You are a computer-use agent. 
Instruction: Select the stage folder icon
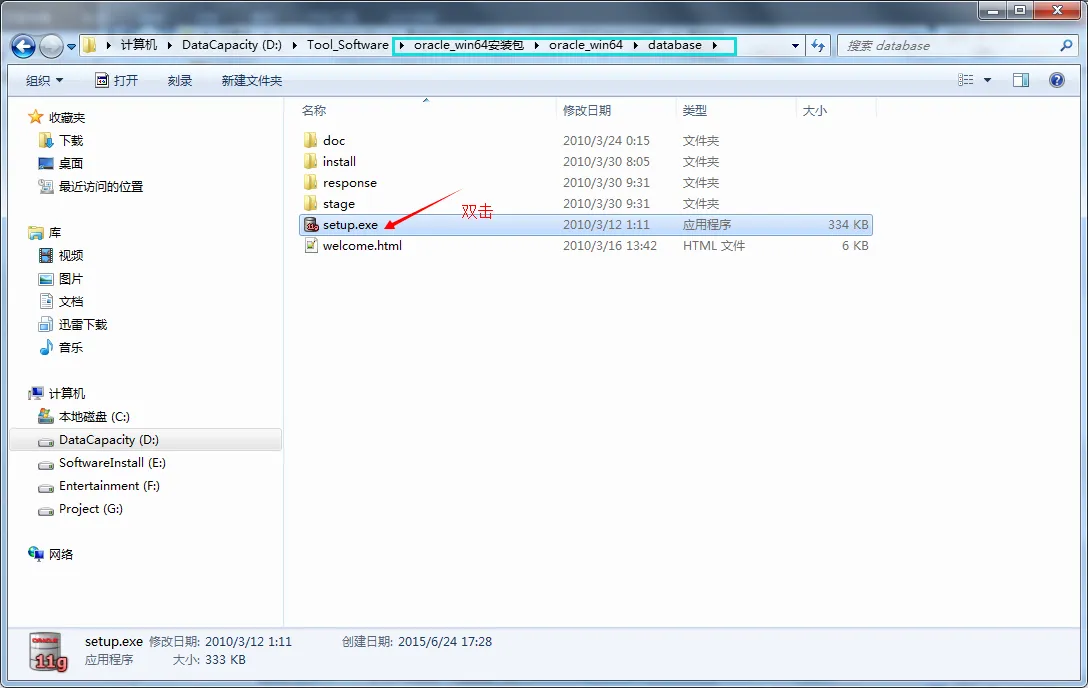pyautogui.click(x=311, y=203)
